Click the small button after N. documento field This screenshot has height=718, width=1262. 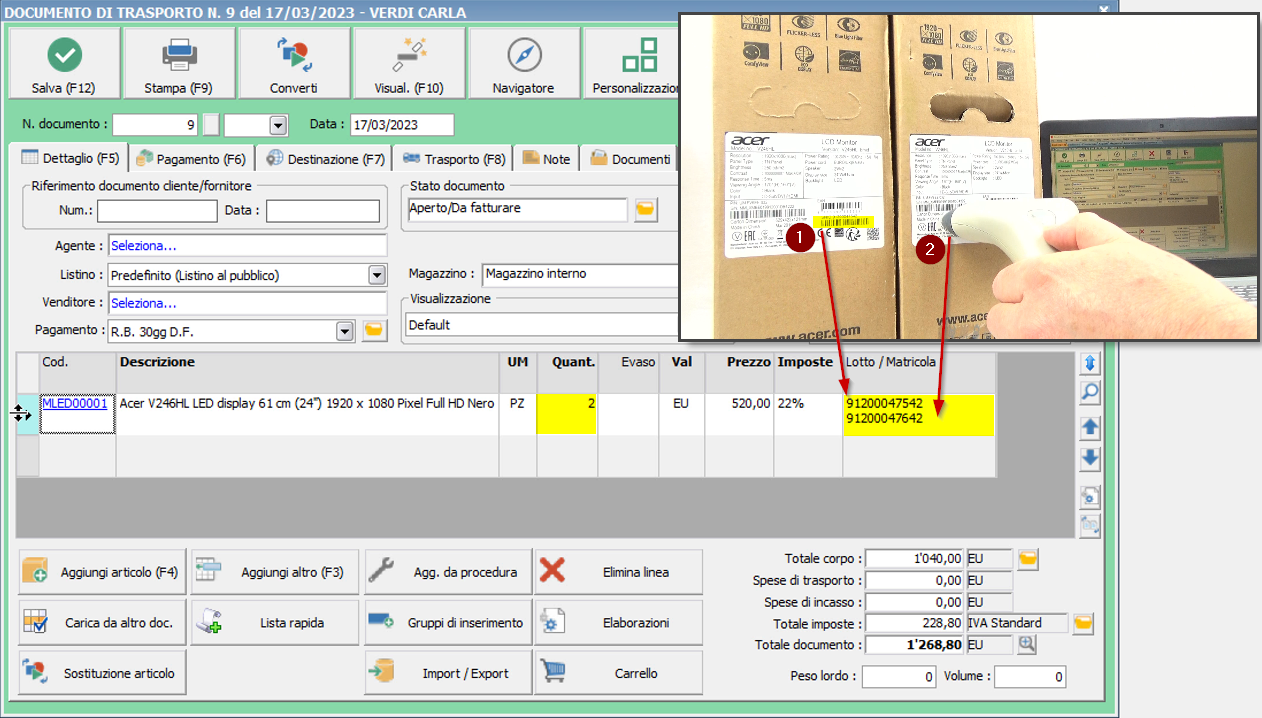point(211,125)
